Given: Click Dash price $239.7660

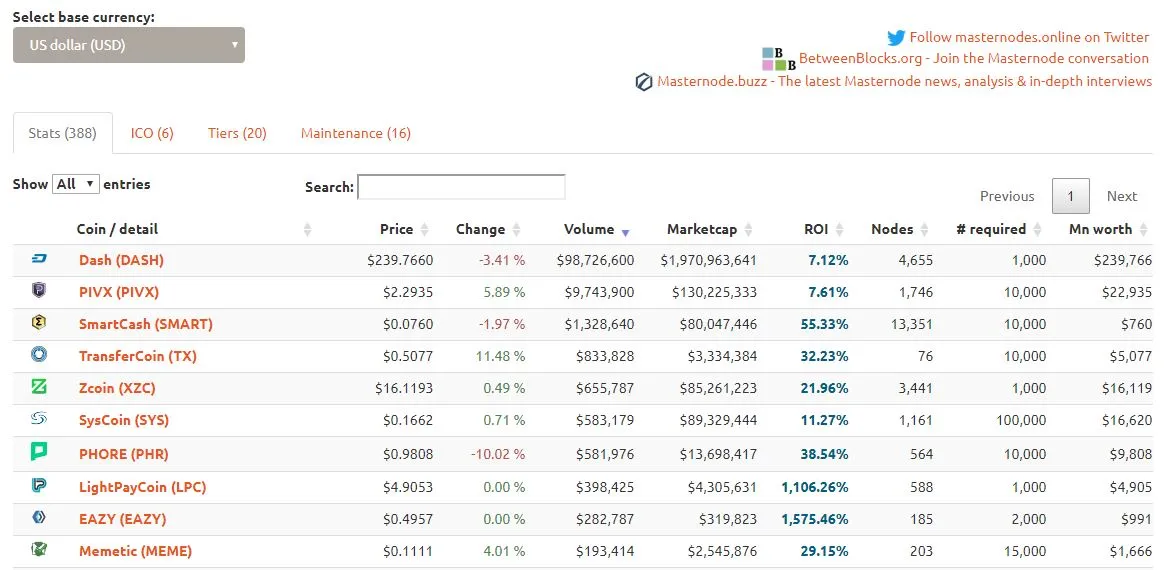Looking at the screenshot, I should click(400, 261).
